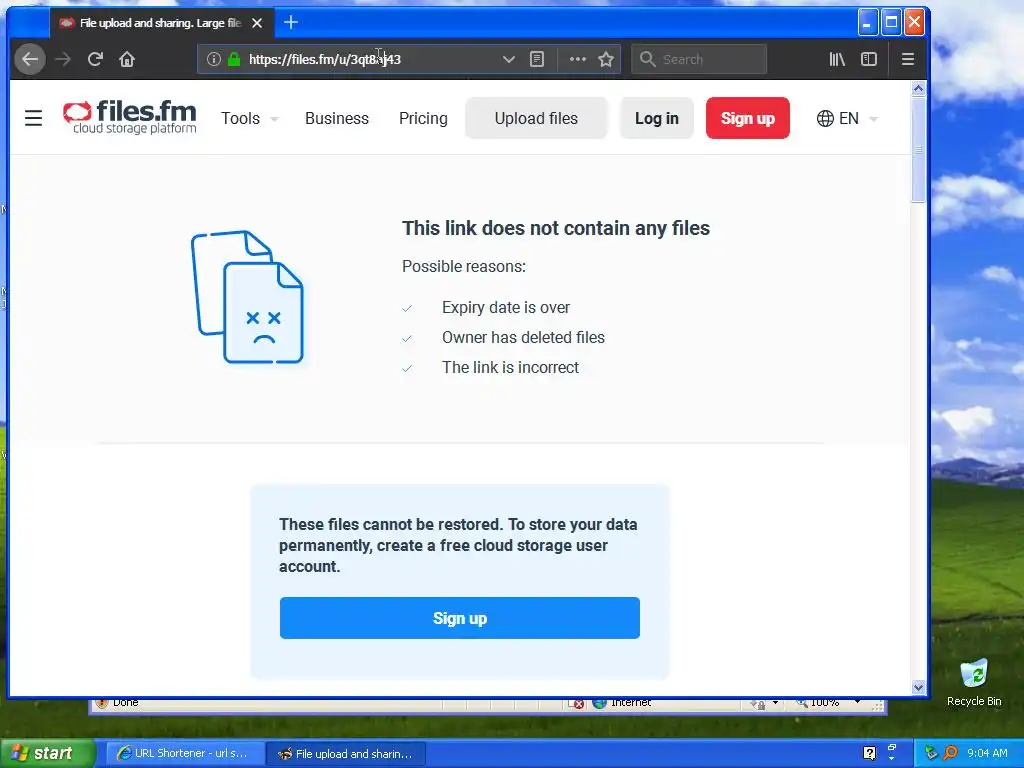Open the Business menu item

tap(337, 118)
